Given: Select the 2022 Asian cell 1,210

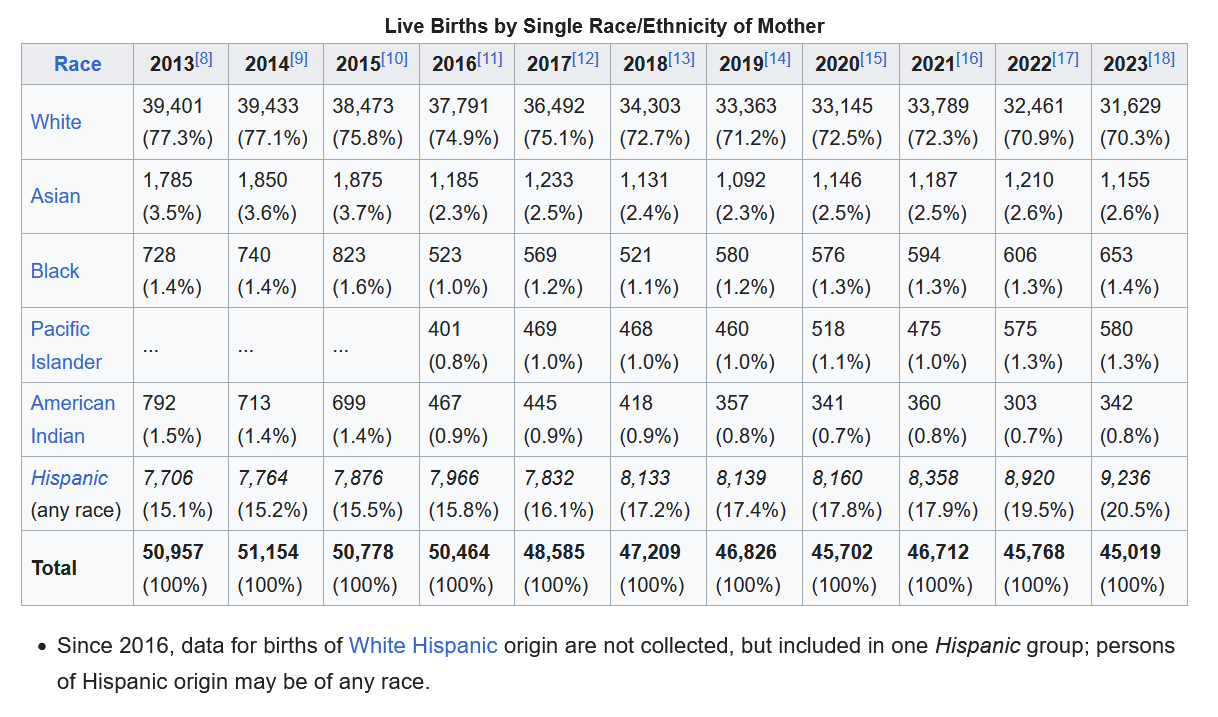Looking at the screenshot, I should point(1043,196).
